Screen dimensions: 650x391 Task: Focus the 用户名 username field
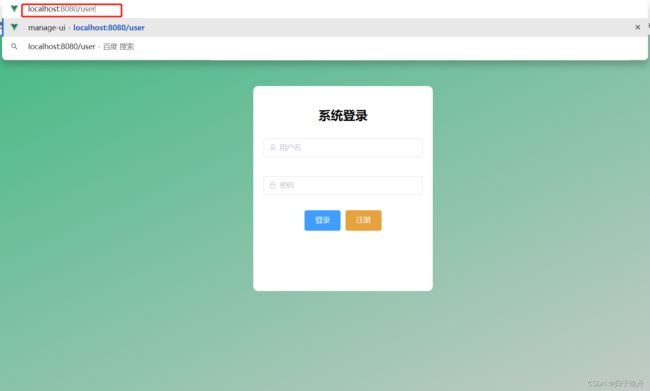[x=343, y=148]
